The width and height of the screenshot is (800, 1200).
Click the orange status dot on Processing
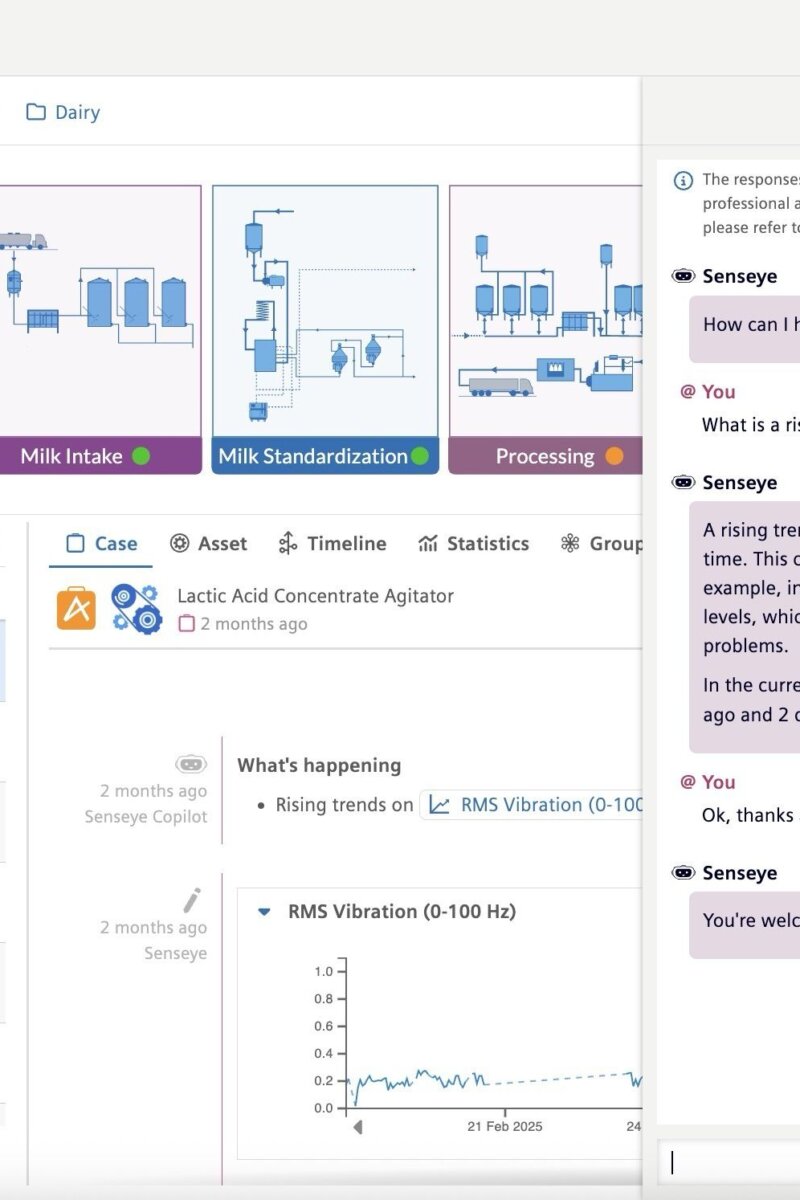coord(614,456)
